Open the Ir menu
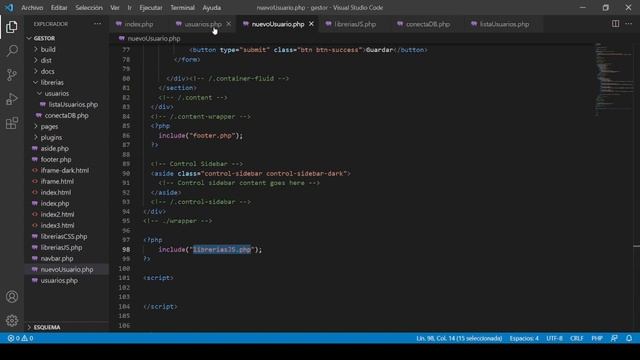 click(x=129, y=8)
